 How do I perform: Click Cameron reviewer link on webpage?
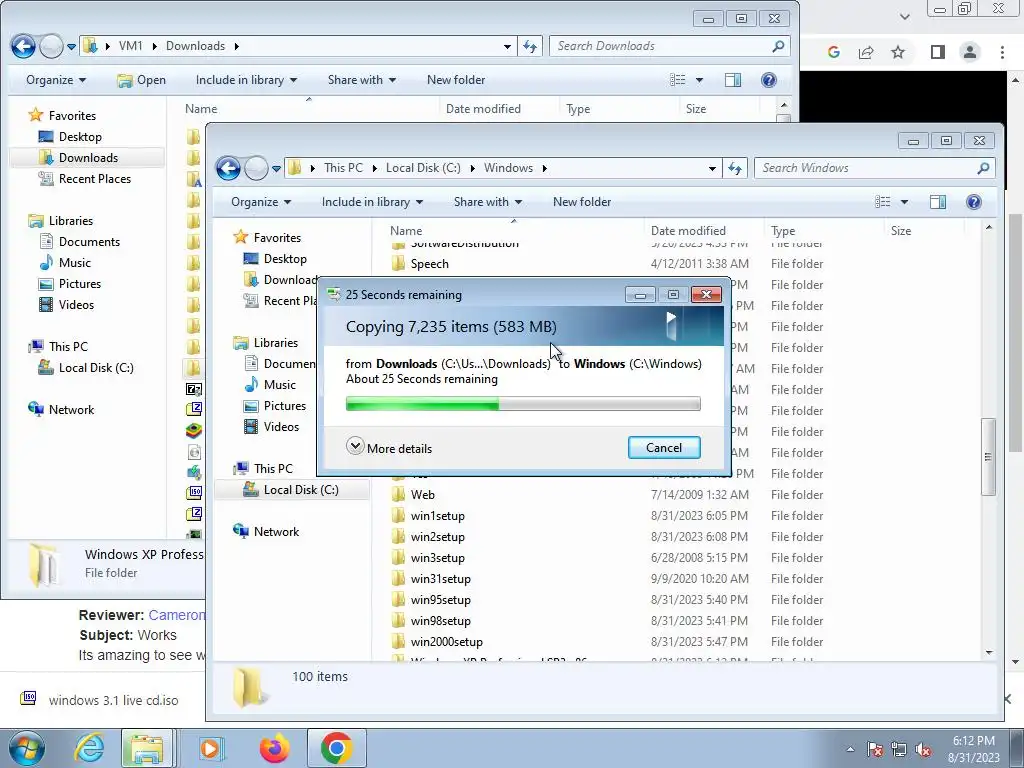[176, 615]
